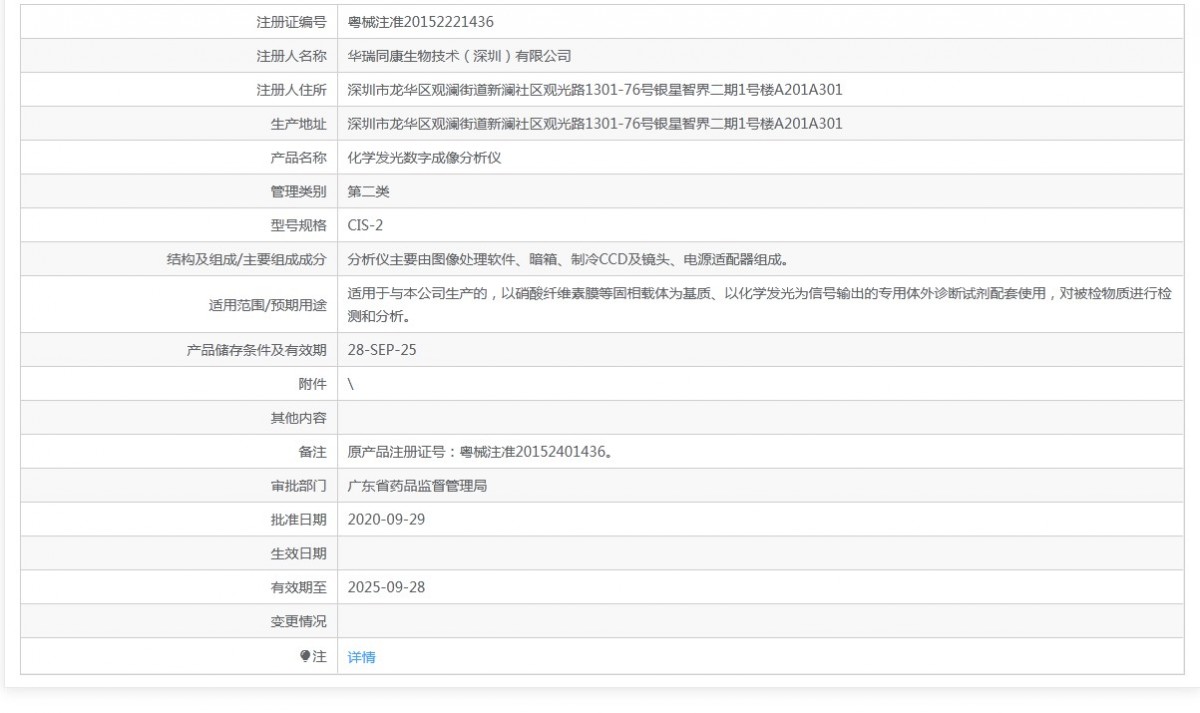Click the 备注 label
This screenshot has height=713, width=1200.
click(312, 452)
